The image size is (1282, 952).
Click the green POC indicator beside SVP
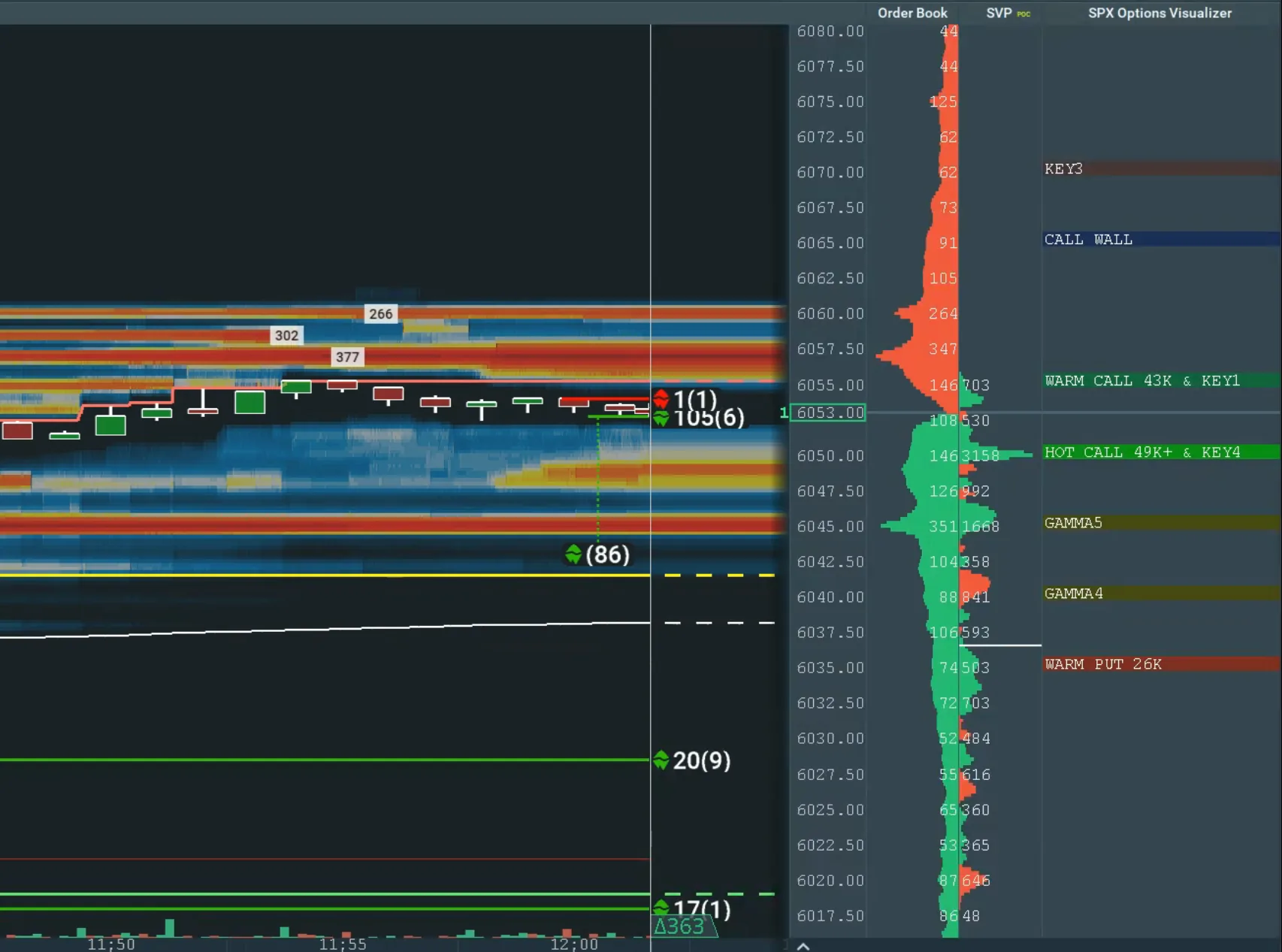tap(1023, 14)
